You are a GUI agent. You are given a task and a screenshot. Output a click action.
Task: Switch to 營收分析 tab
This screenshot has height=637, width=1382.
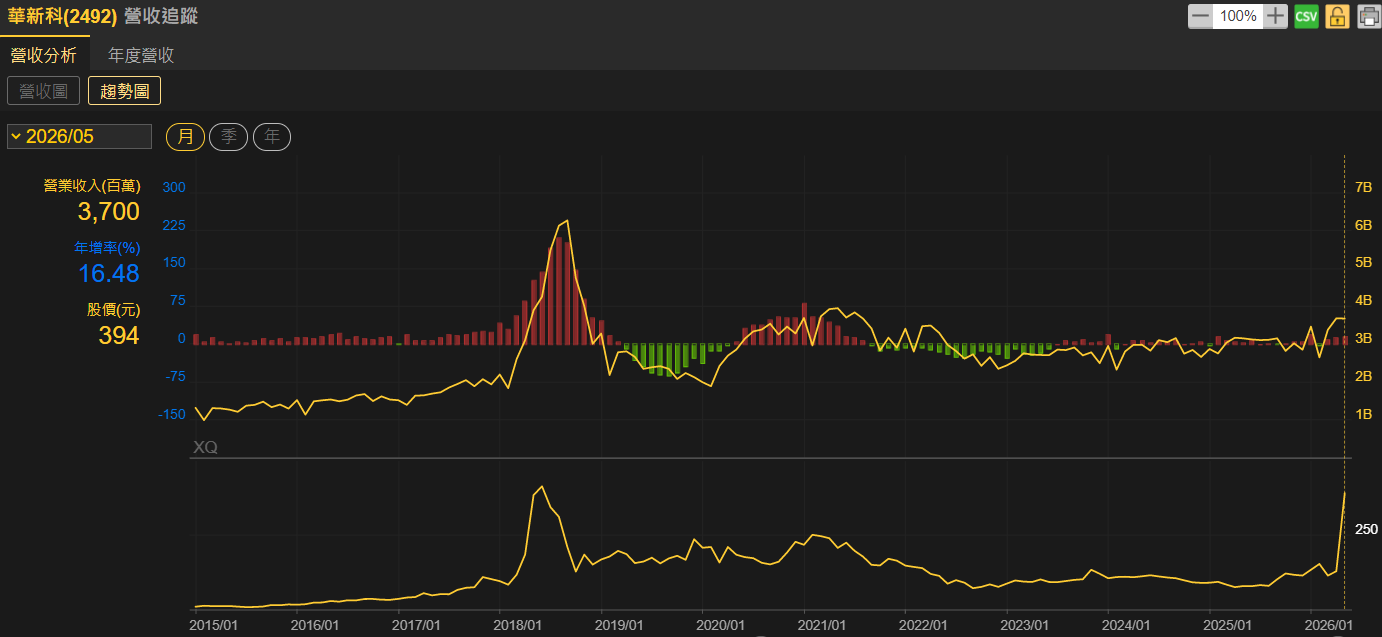coord(44,55)
